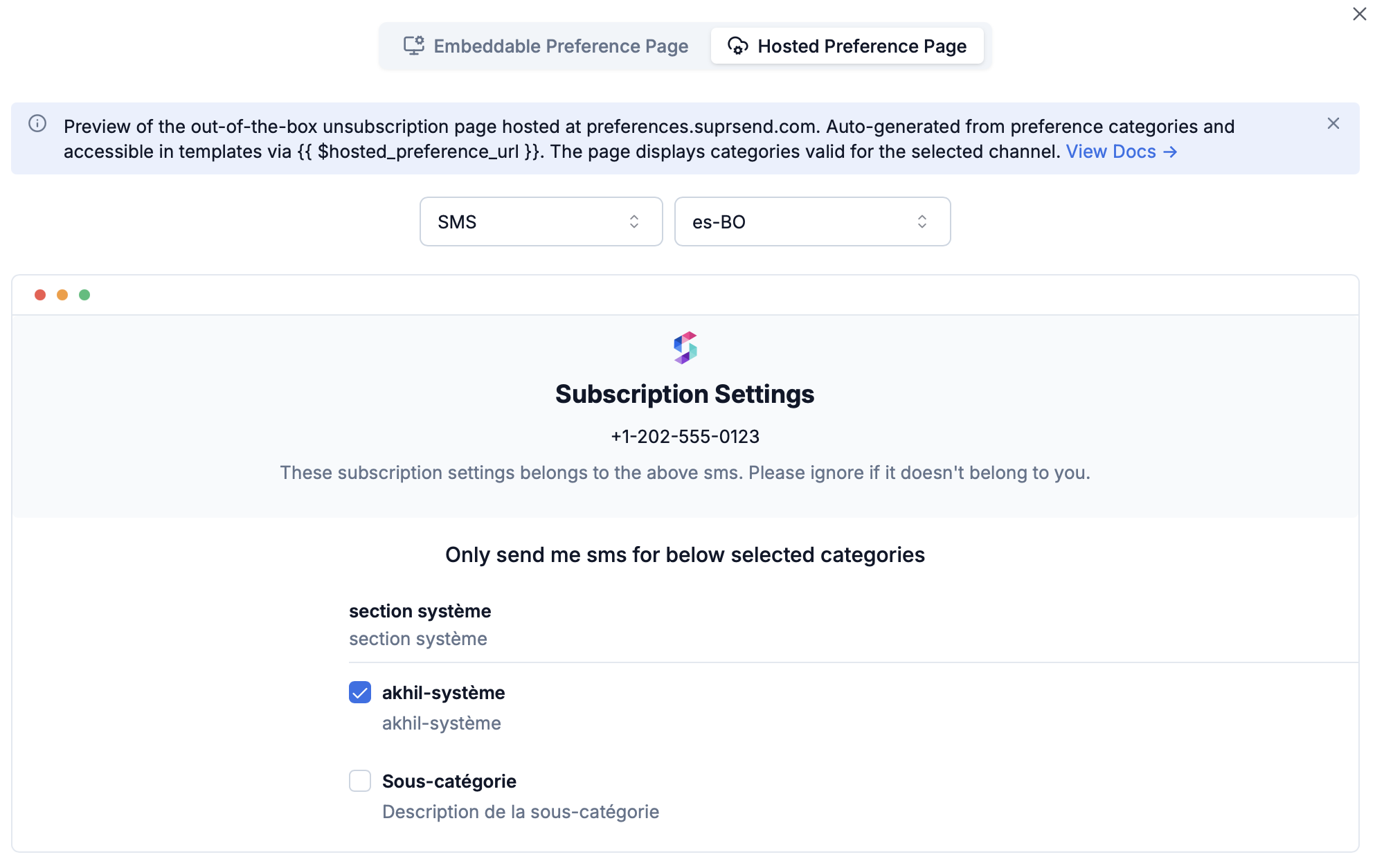Viewport: 1375px width, 868px height.
Task: Click the green window dot
Action: pos(84,295)
